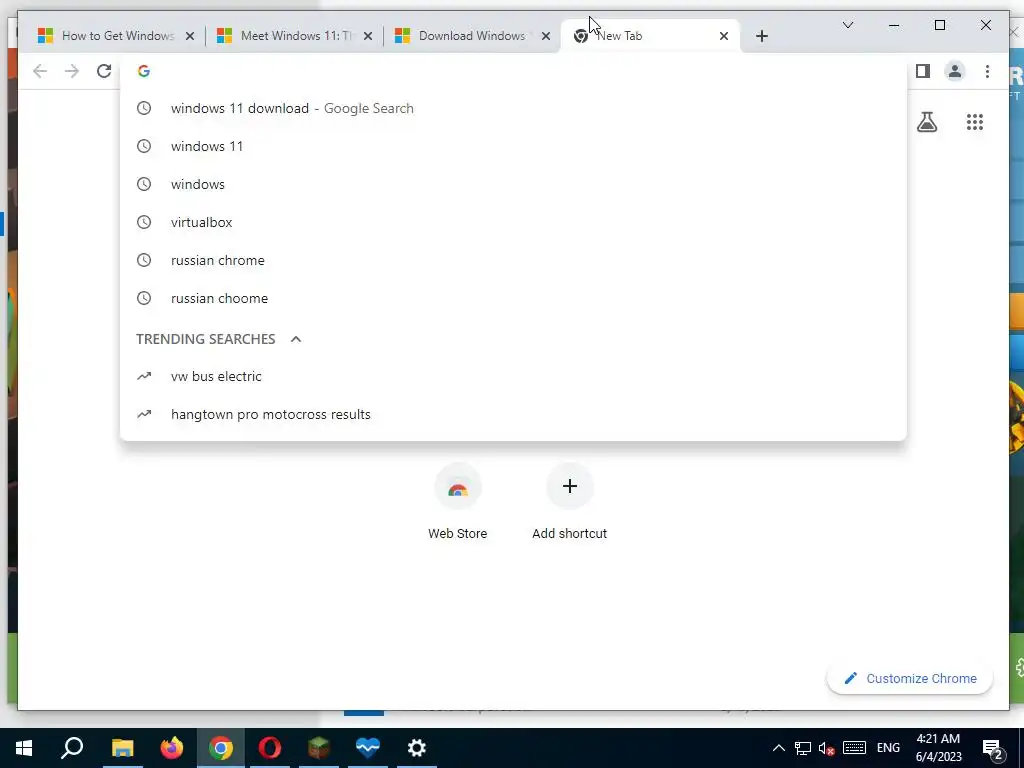
Task: Open File Explorer from taskbar
Action: (x=122, y=748)
